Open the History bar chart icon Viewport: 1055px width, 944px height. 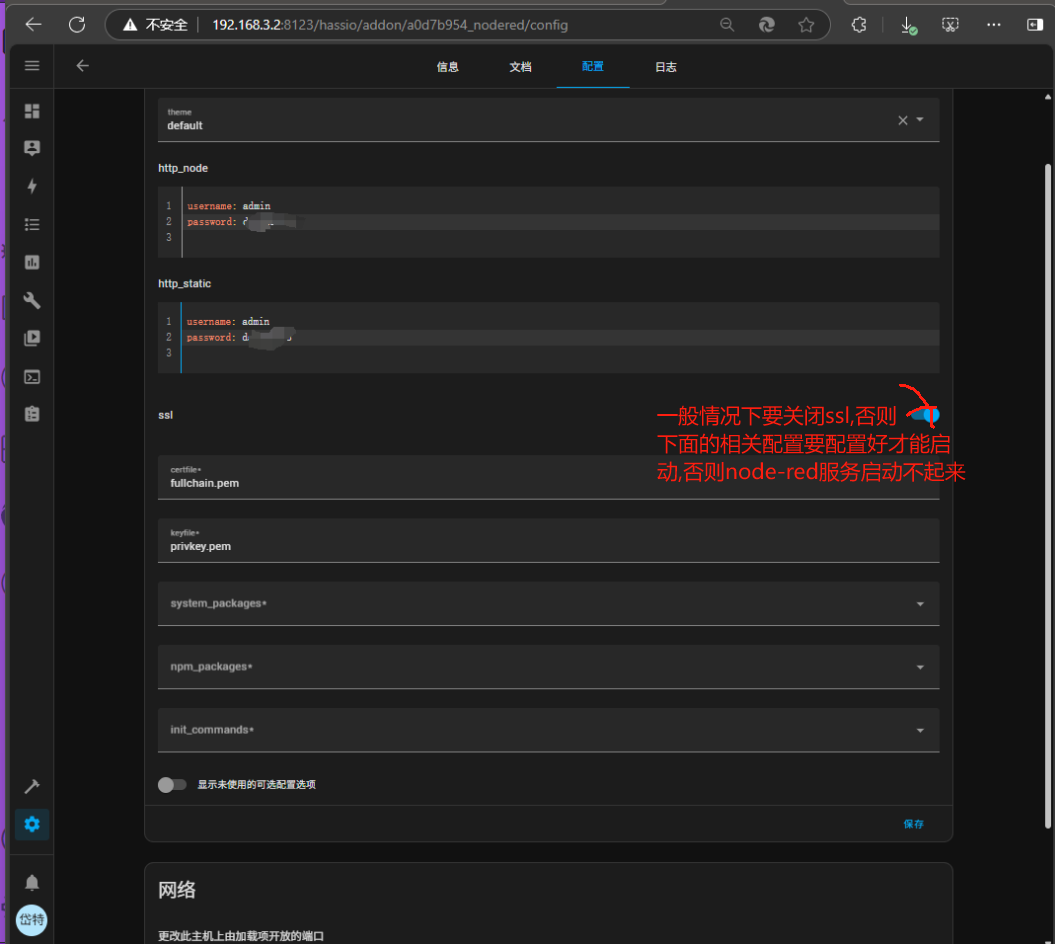click(32, 262)
